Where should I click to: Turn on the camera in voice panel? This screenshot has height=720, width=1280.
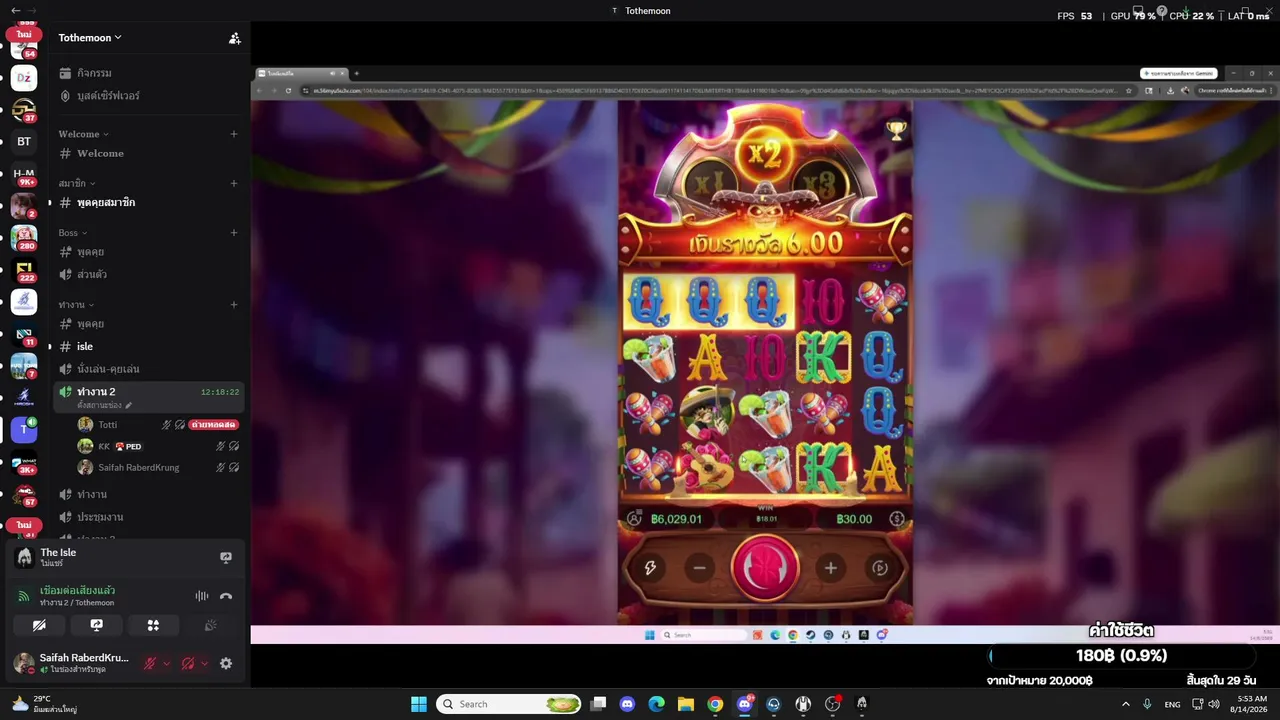point(39,625)
